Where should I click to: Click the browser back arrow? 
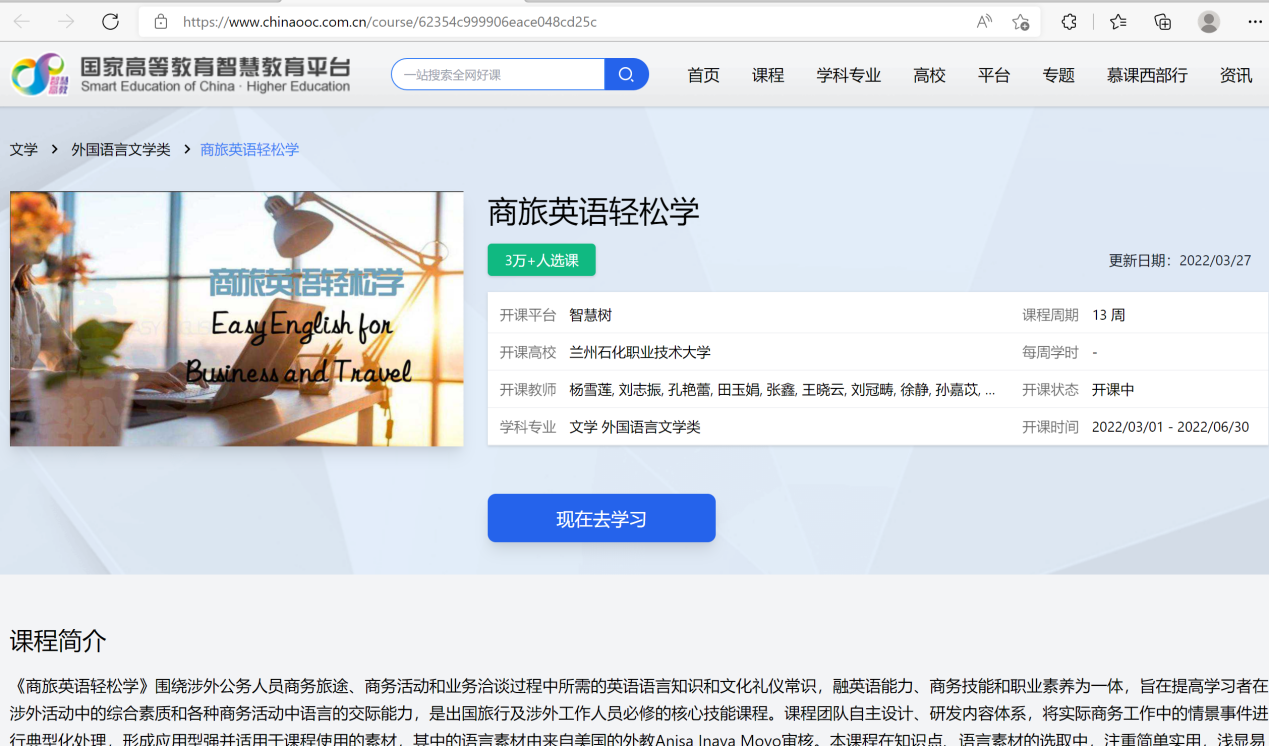click(22, 22)
